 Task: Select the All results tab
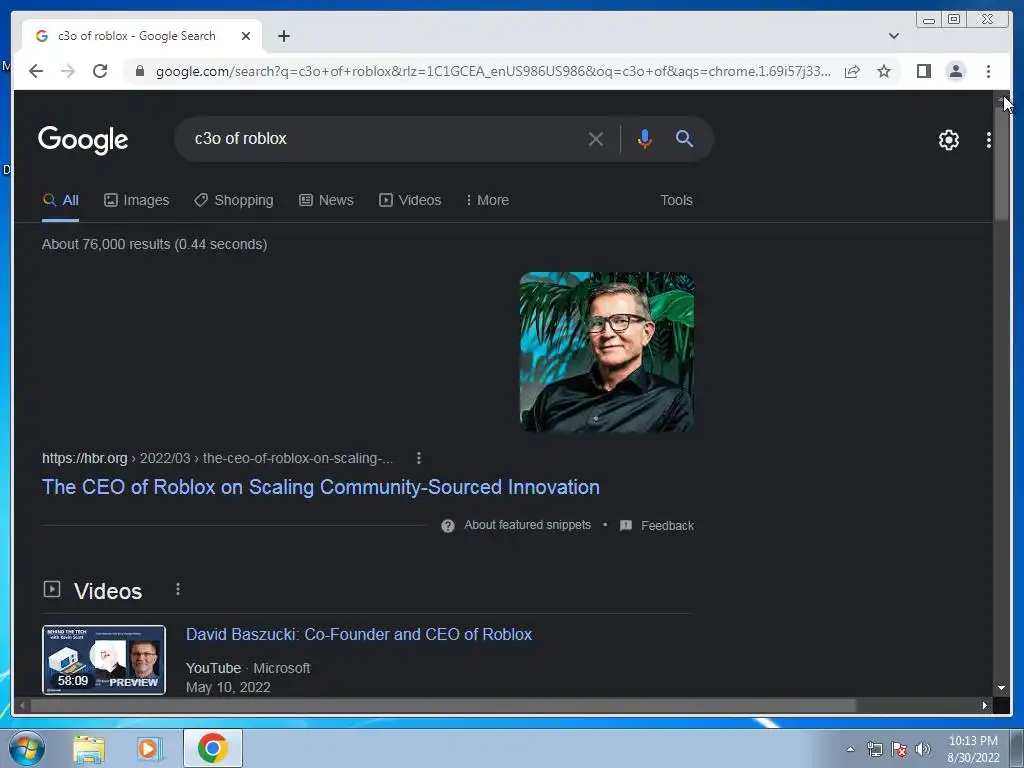(x=60, y=200)
